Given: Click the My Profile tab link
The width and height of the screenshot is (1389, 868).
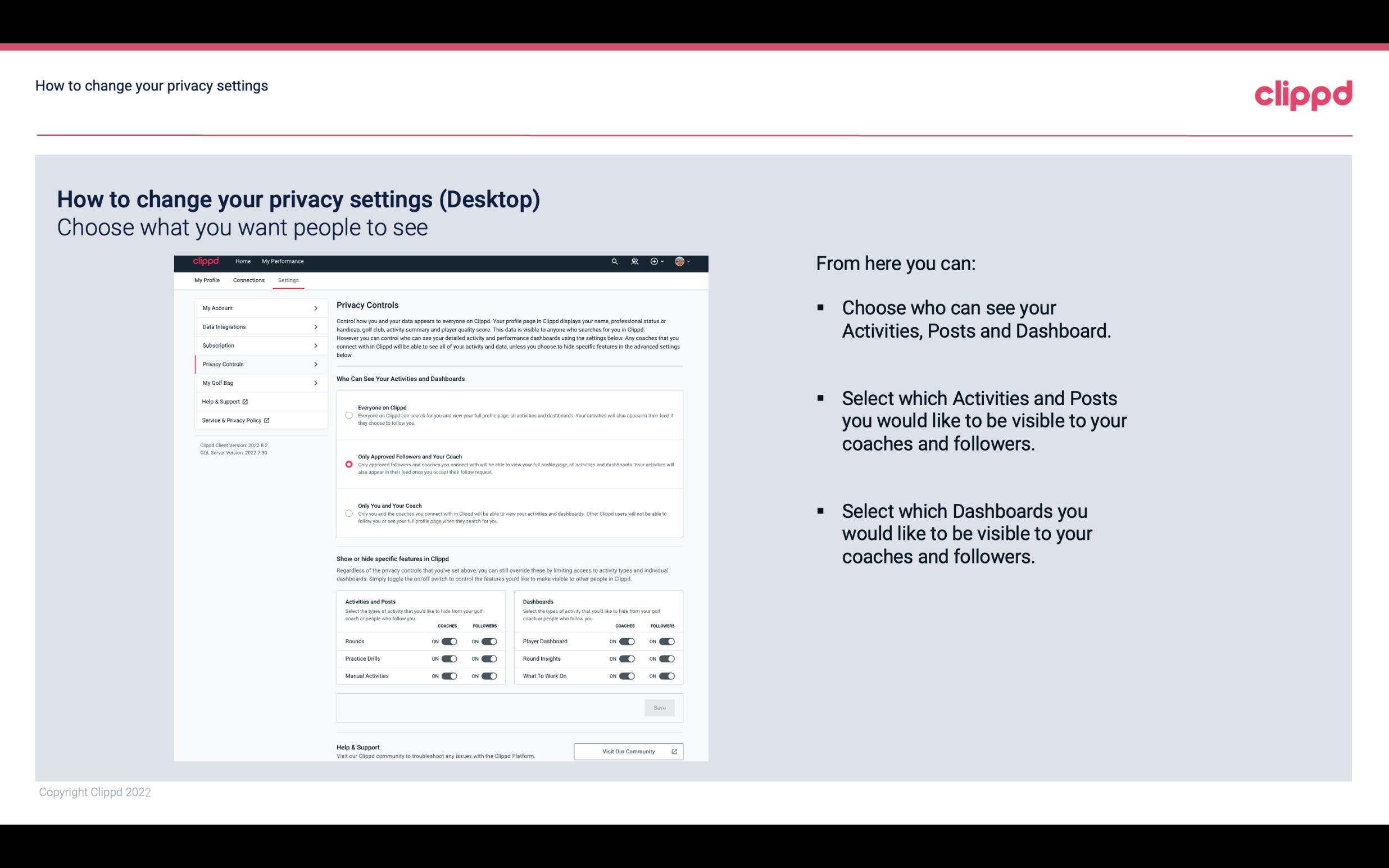Looking at the screenshot, I should pos(207,280).
